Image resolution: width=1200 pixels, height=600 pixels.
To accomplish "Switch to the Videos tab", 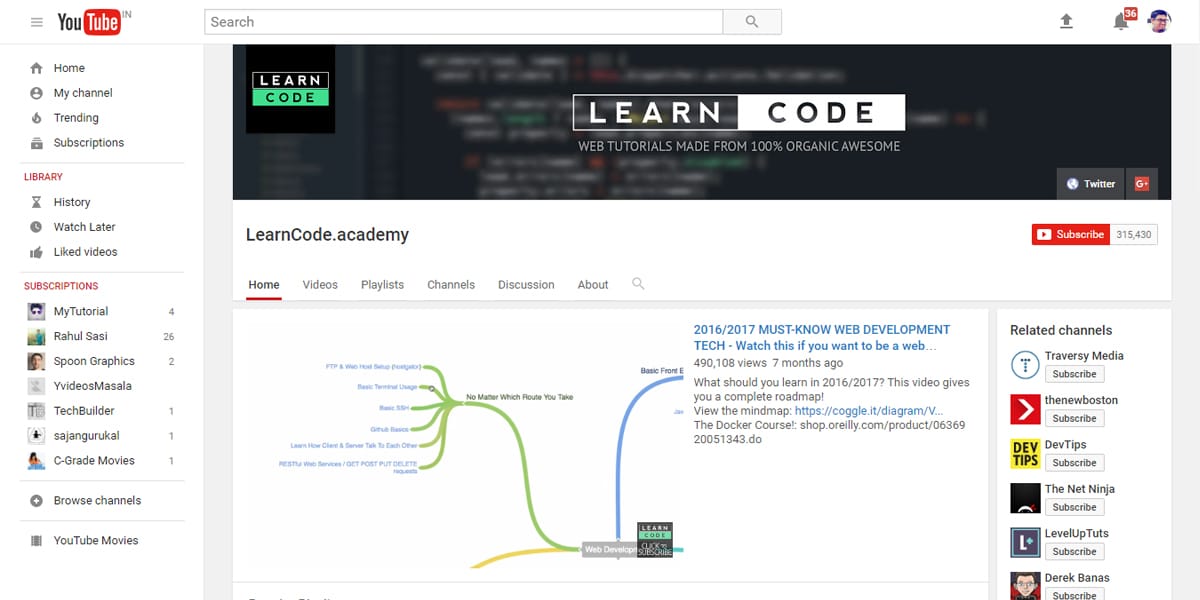I will (320, 285).
